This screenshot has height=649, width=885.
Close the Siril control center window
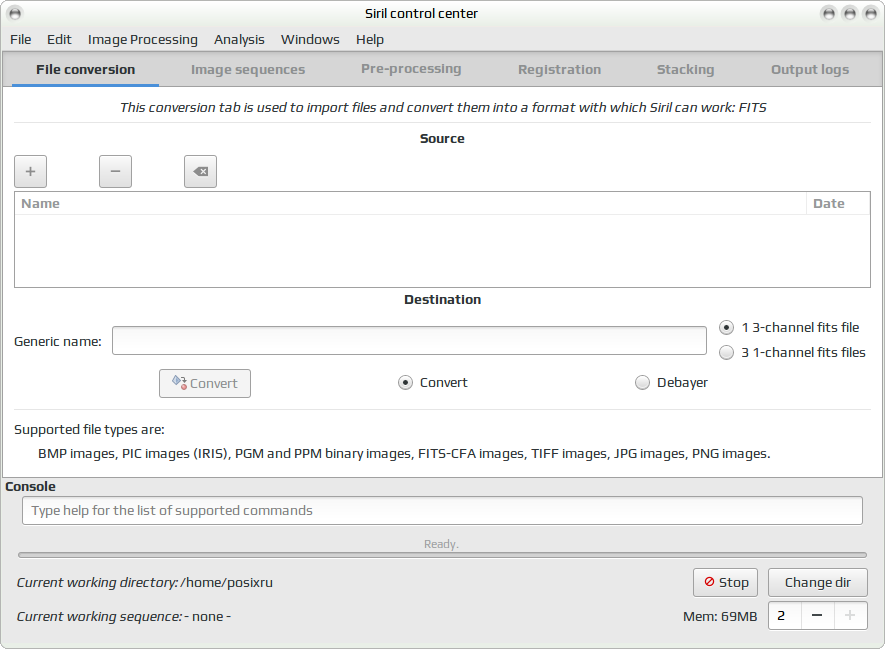point(870,13)
